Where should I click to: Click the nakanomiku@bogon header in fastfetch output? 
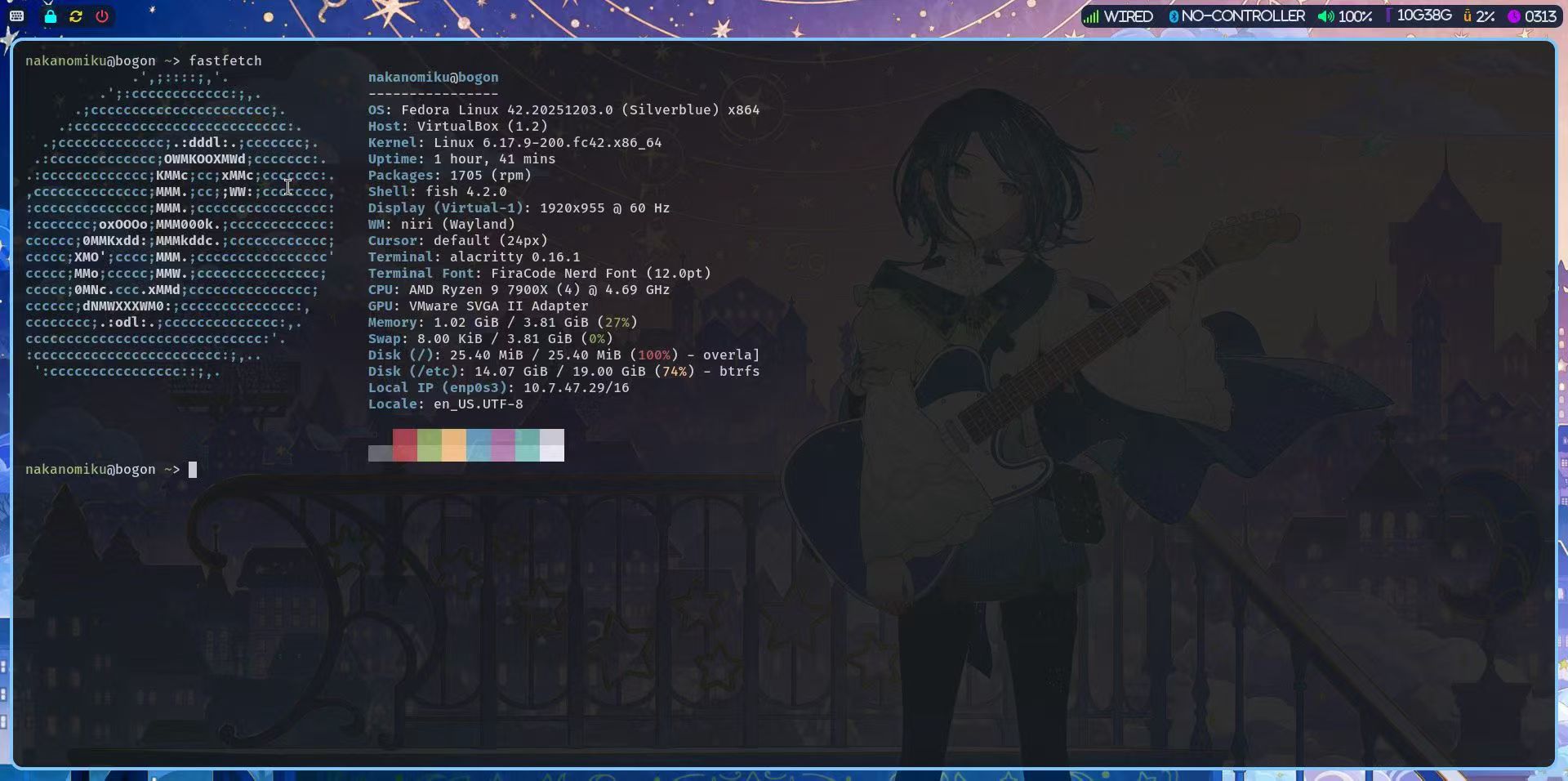point(433,78)
